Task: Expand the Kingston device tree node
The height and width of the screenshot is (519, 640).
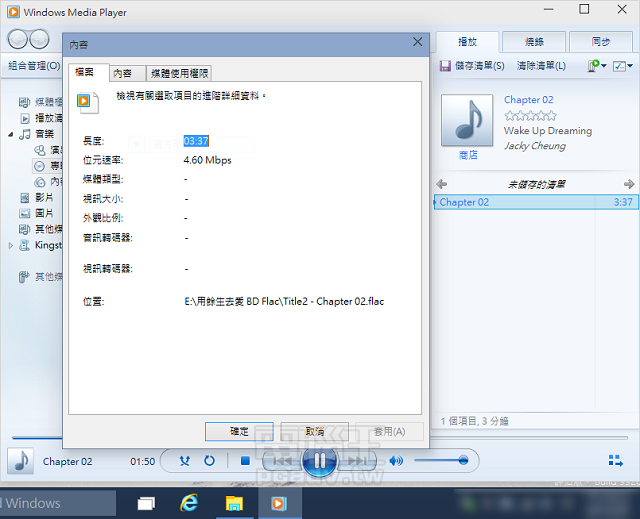Action: [11, 245]
